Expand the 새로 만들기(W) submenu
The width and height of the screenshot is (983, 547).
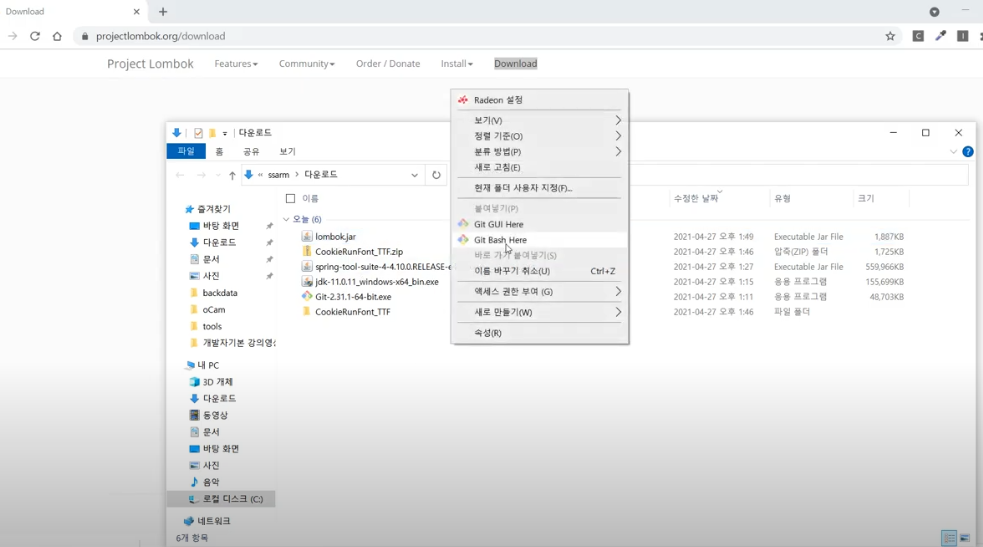point(540,313)
